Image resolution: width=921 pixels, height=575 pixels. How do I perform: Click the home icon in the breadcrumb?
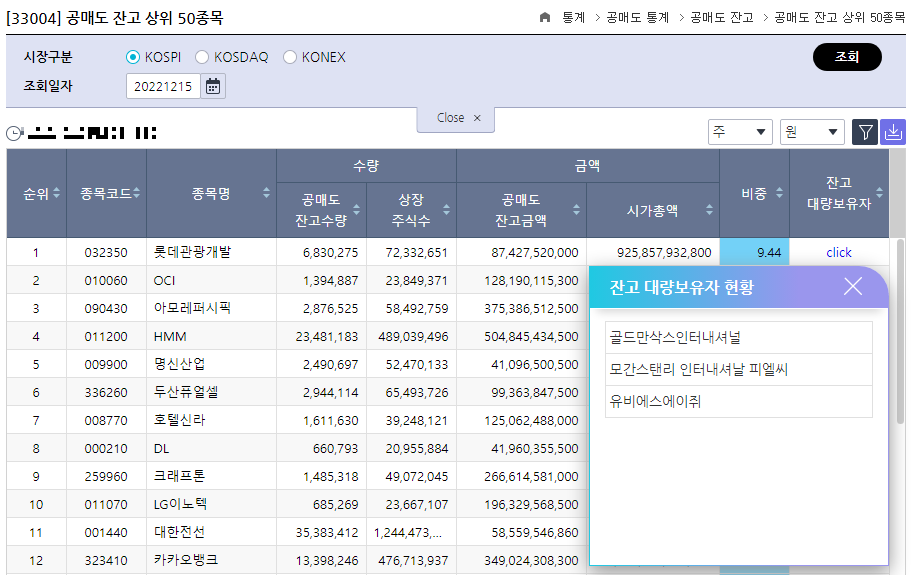(544, 17)
